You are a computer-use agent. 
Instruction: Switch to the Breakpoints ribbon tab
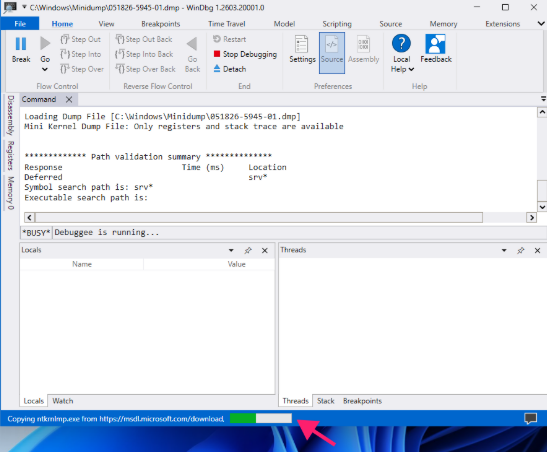160,24
